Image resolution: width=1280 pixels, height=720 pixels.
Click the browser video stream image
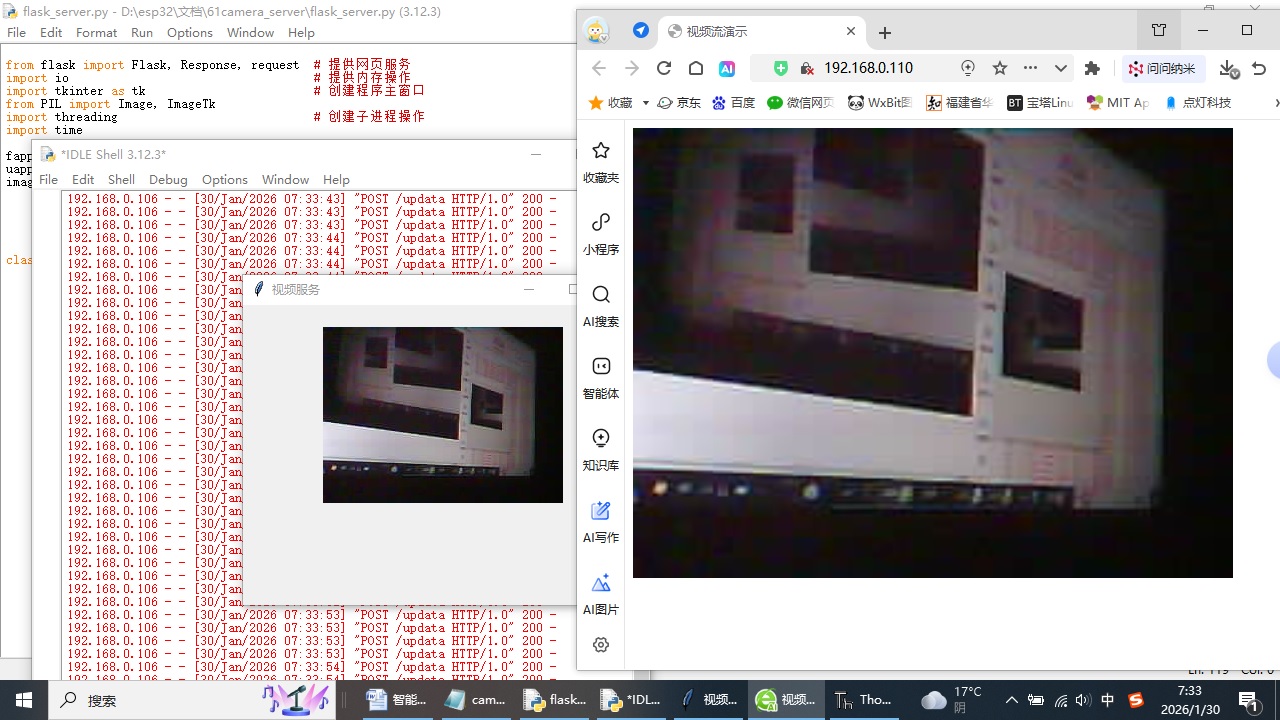coord(932,353)
